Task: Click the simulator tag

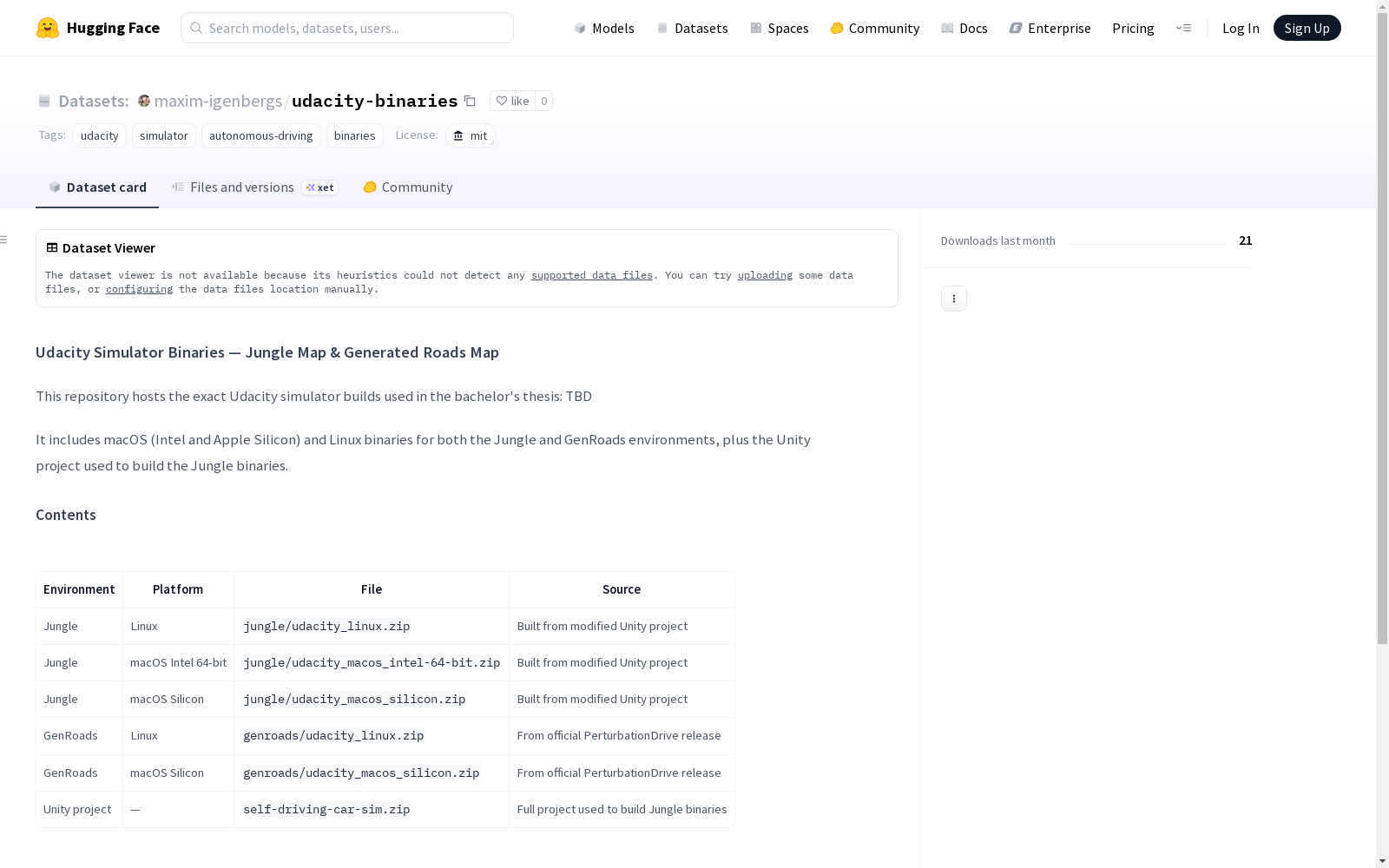Action: pos(164,135)
